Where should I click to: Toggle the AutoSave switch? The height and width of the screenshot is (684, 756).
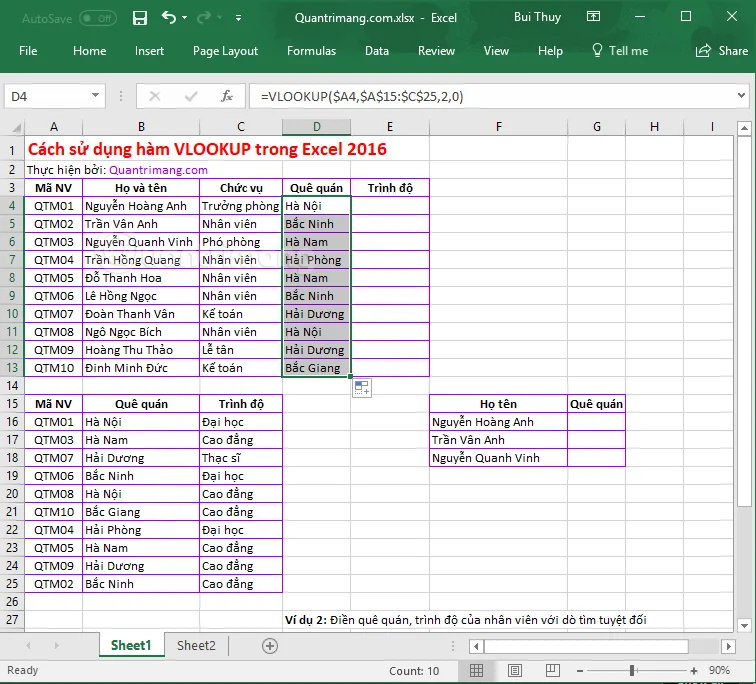point(98,18)
